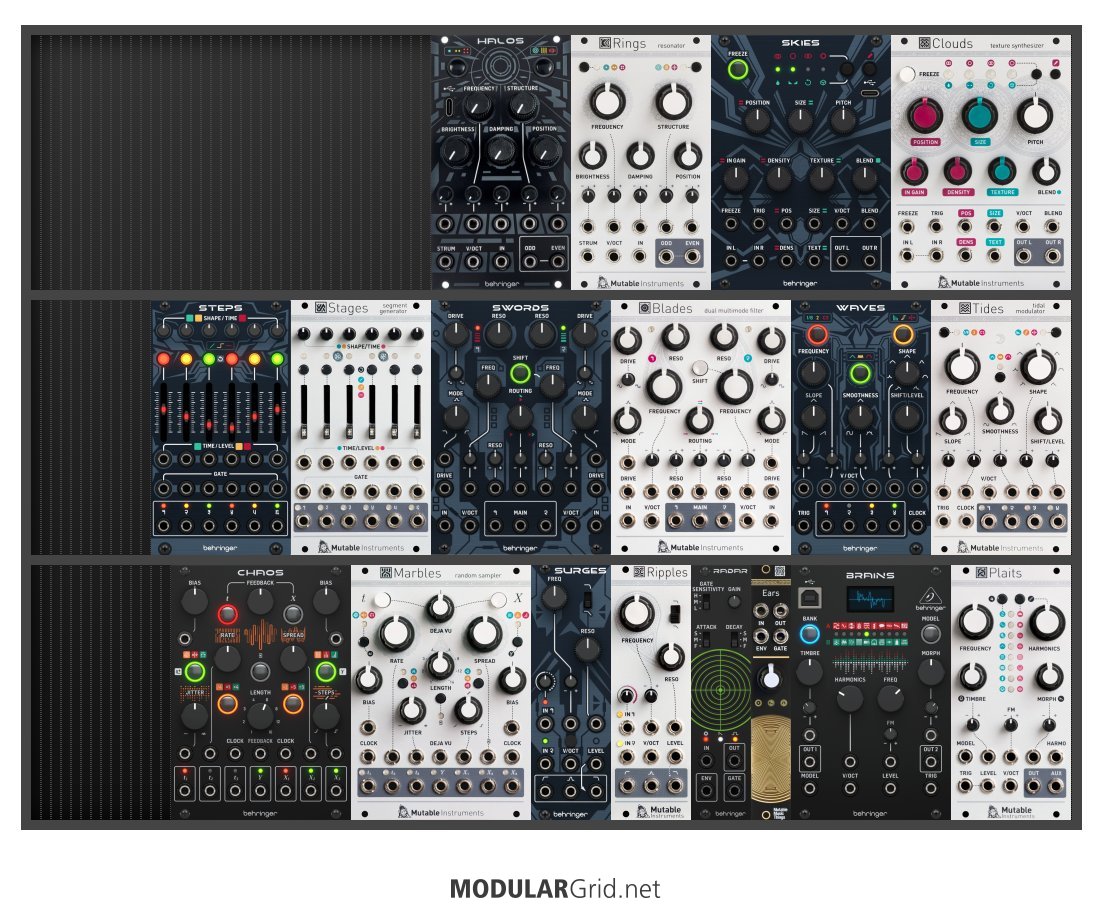Click the Tides TRIG input jack
This screenshot has width=1112, height=910.
943,521
